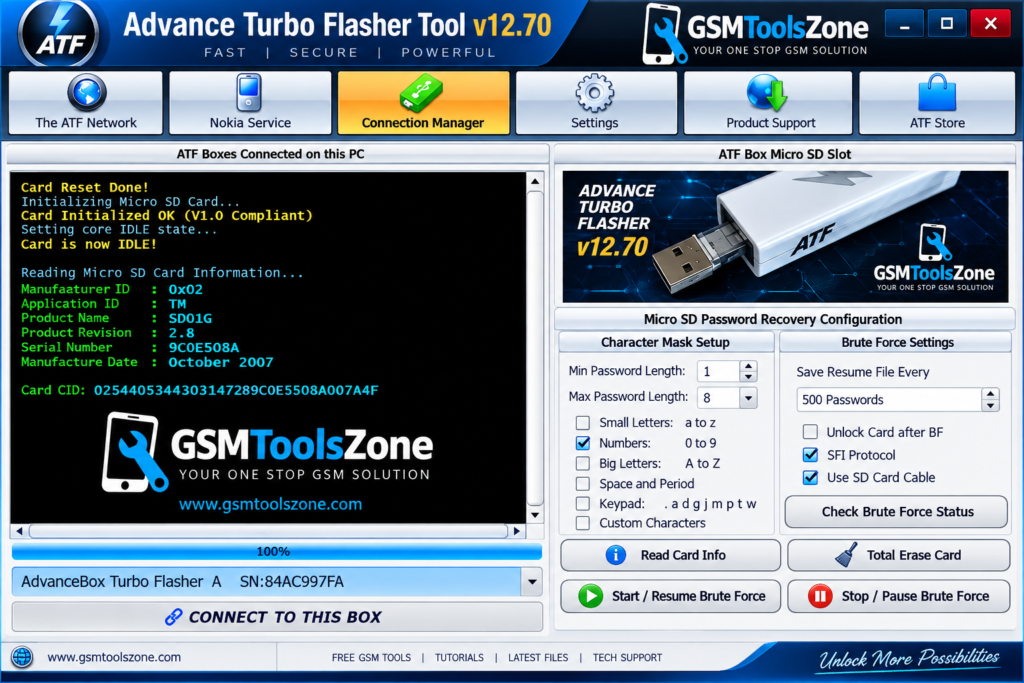Click the globe icon in the bottom status bar
The image size is (1024, 683).
click(x=22, y=657)
